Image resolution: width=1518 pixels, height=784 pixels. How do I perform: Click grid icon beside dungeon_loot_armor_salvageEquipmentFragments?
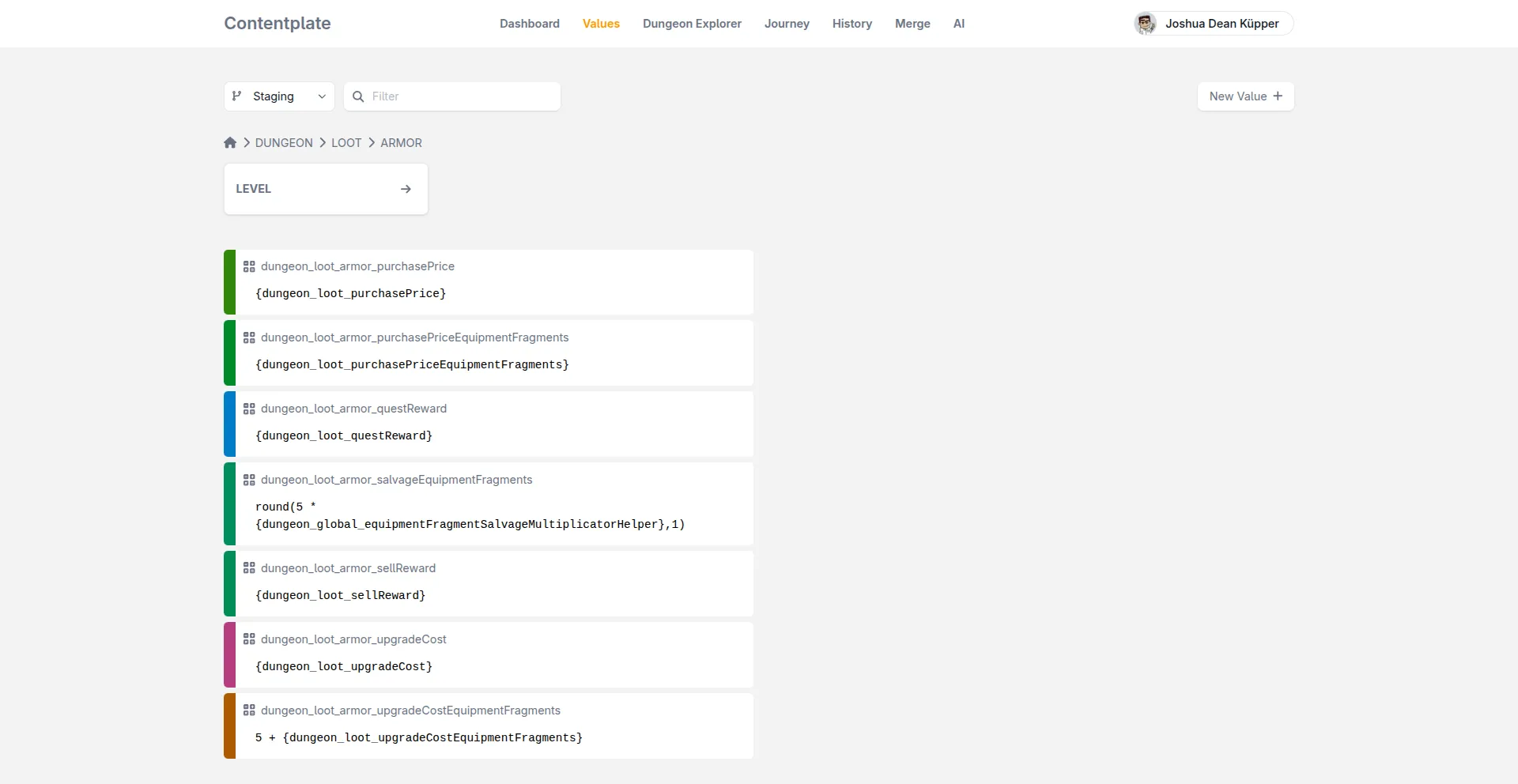249,480
